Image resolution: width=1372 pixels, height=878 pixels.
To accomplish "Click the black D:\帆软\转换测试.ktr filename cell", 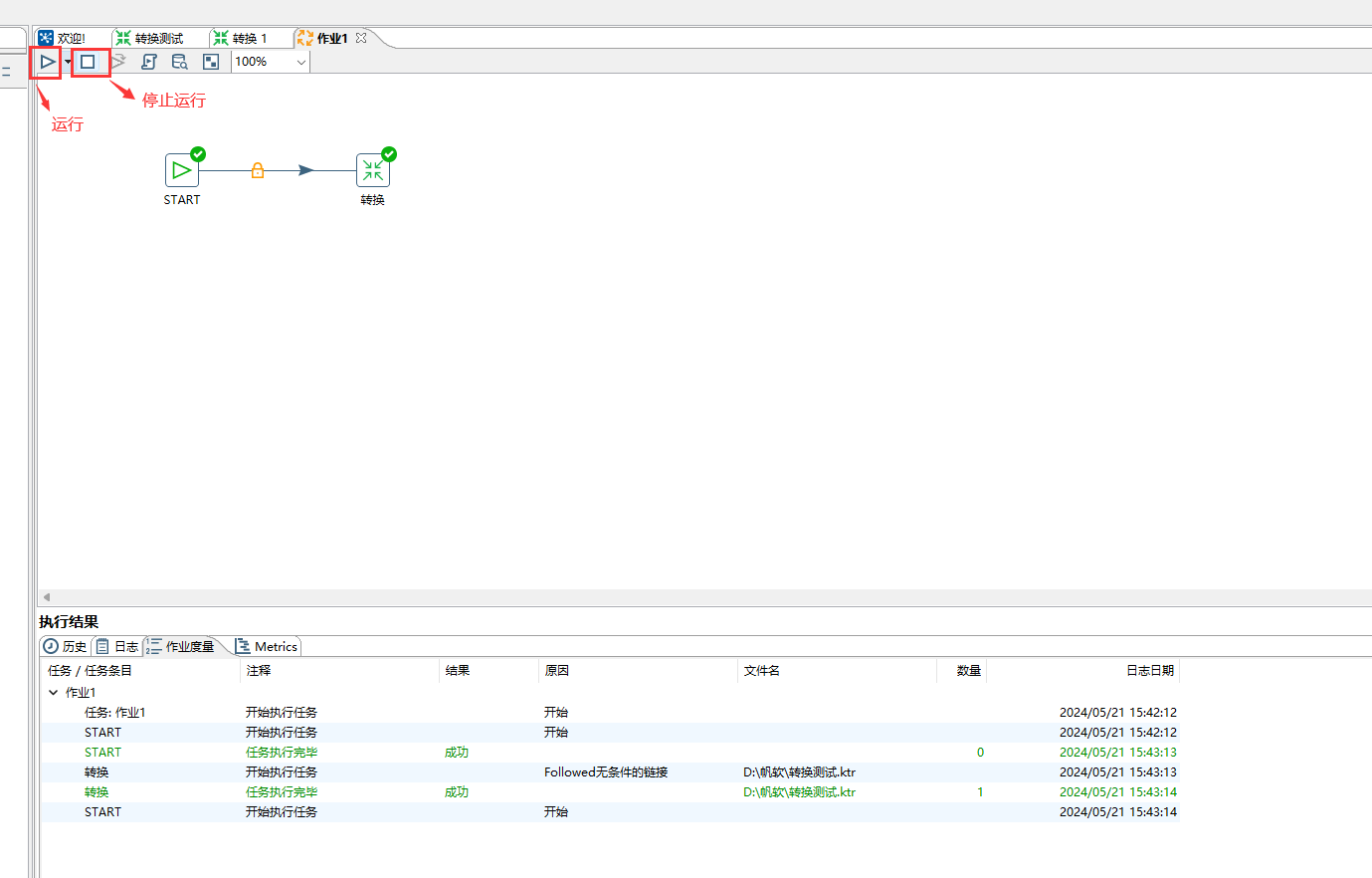I will (x=799, y=771).
